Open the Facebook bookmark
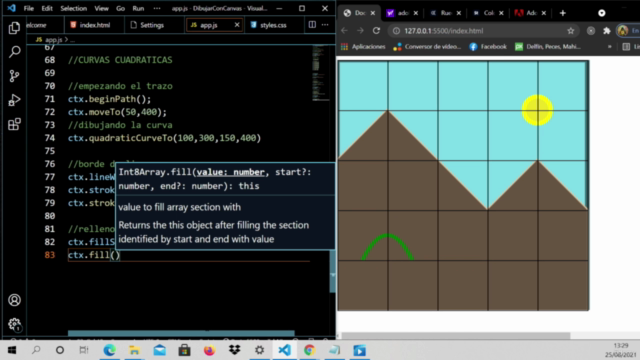This screenshot has height=360, width=640. (x=488, y=47)
